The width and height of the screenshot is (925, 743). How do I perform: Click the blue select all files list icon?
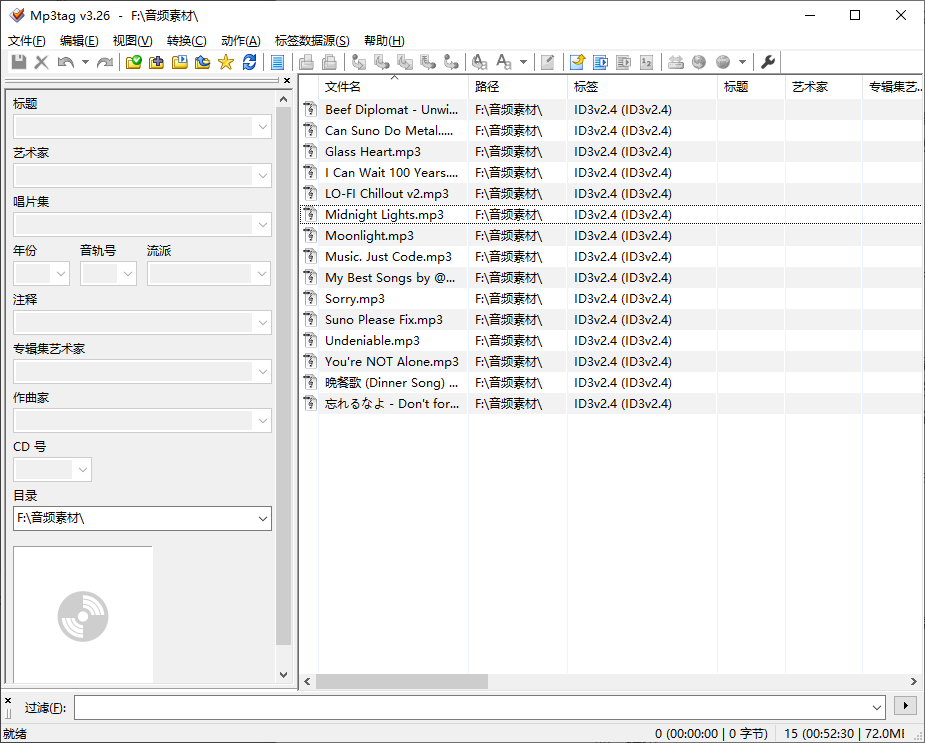point(278,62)
